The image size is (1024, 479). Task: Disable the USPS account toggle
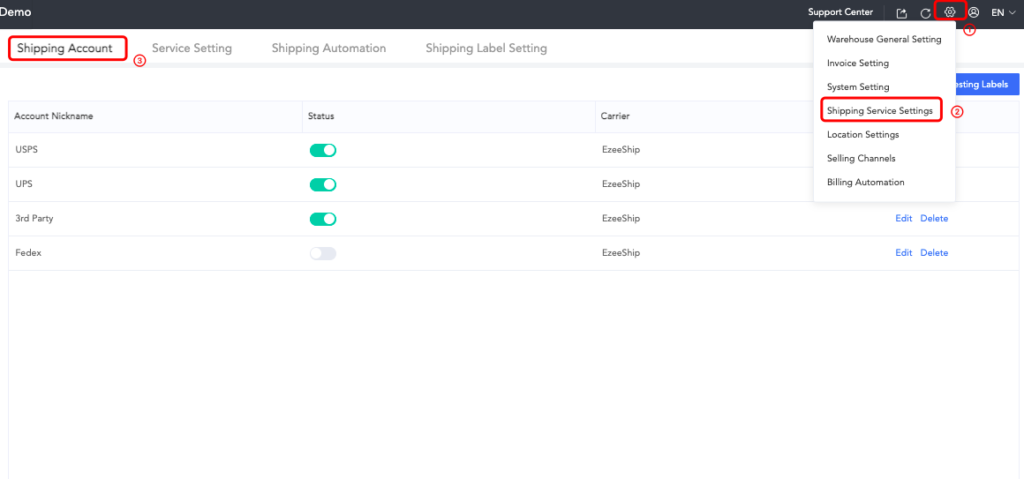pos(323,150)
